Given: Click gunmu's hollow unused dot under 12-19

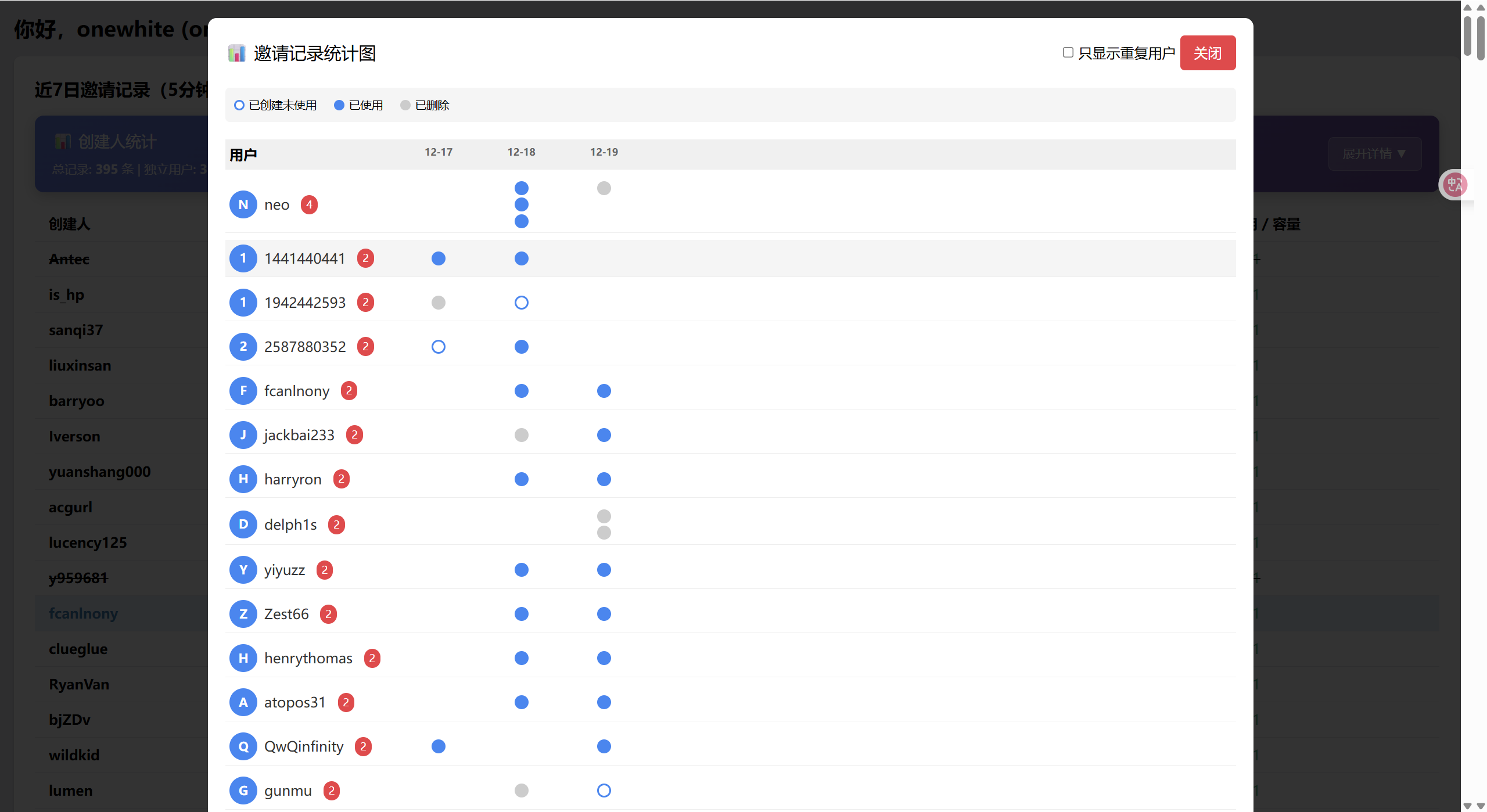Looking at the screenshot, I should (x=604, y=791).
